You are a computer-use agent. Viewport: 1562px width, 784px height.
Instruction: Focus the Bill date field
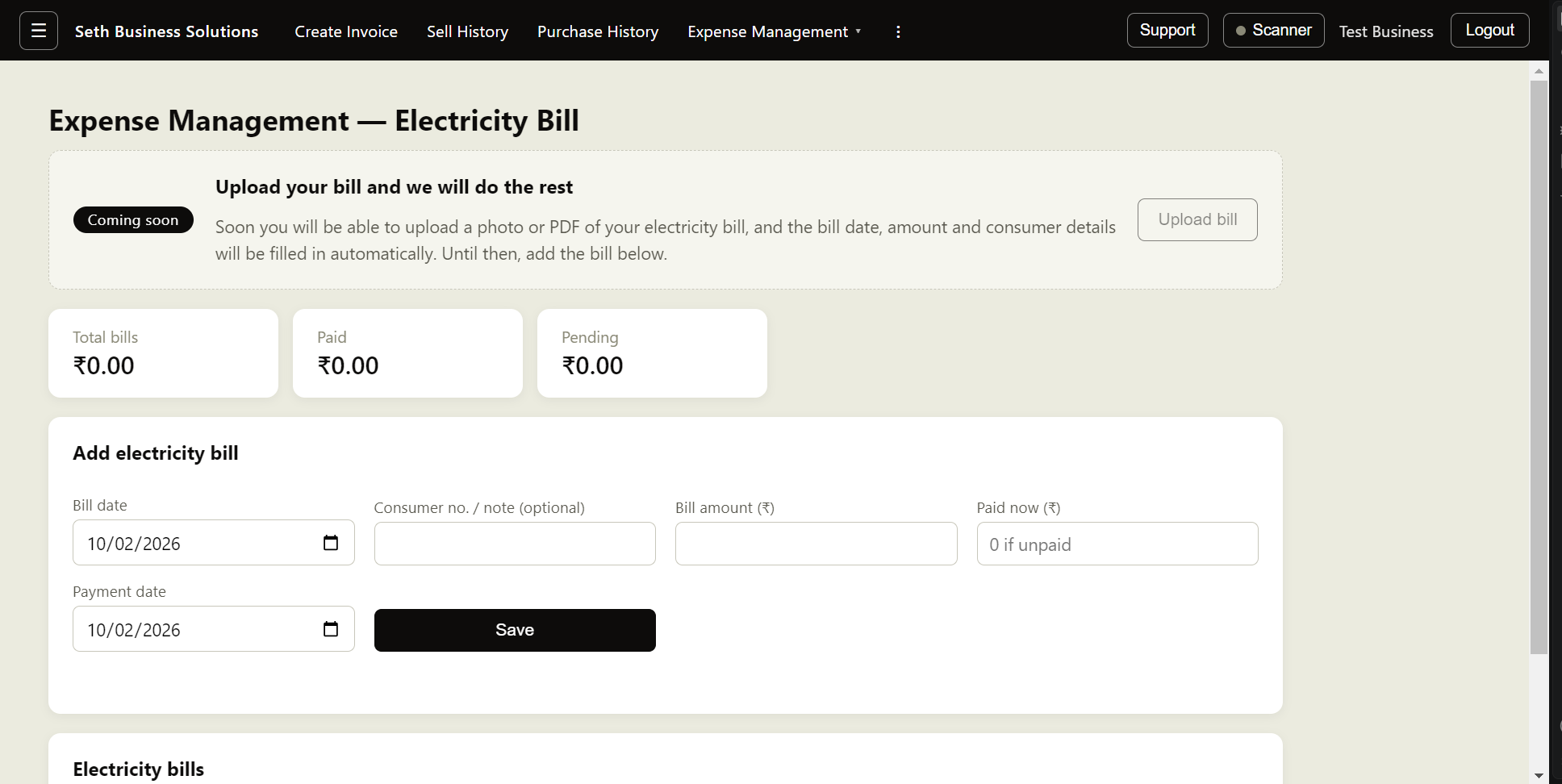tap(214, 543)
